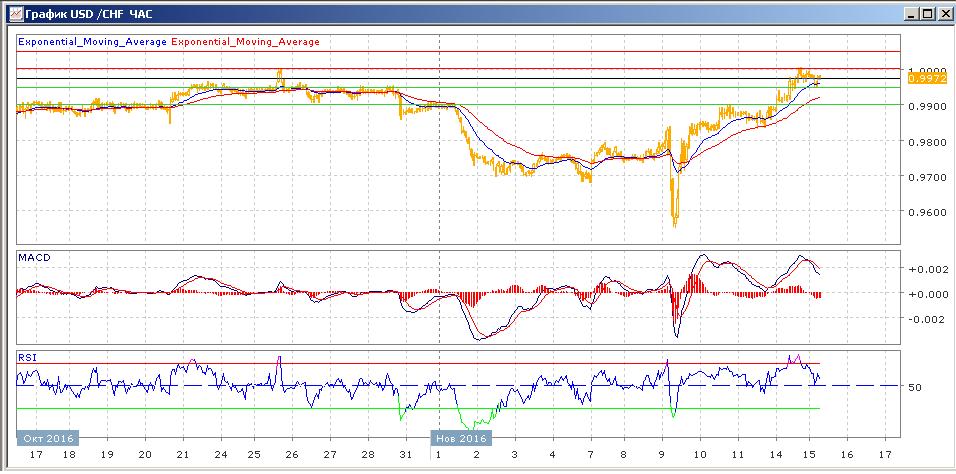Click the Окт 2016 month marker
956x474 pixels.
(48, 439)
